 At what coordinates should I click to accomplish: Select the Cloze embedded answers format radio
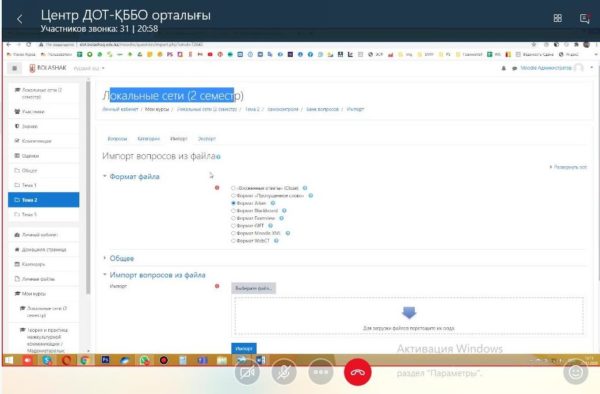pyautogui.click(x=233, y=188)
